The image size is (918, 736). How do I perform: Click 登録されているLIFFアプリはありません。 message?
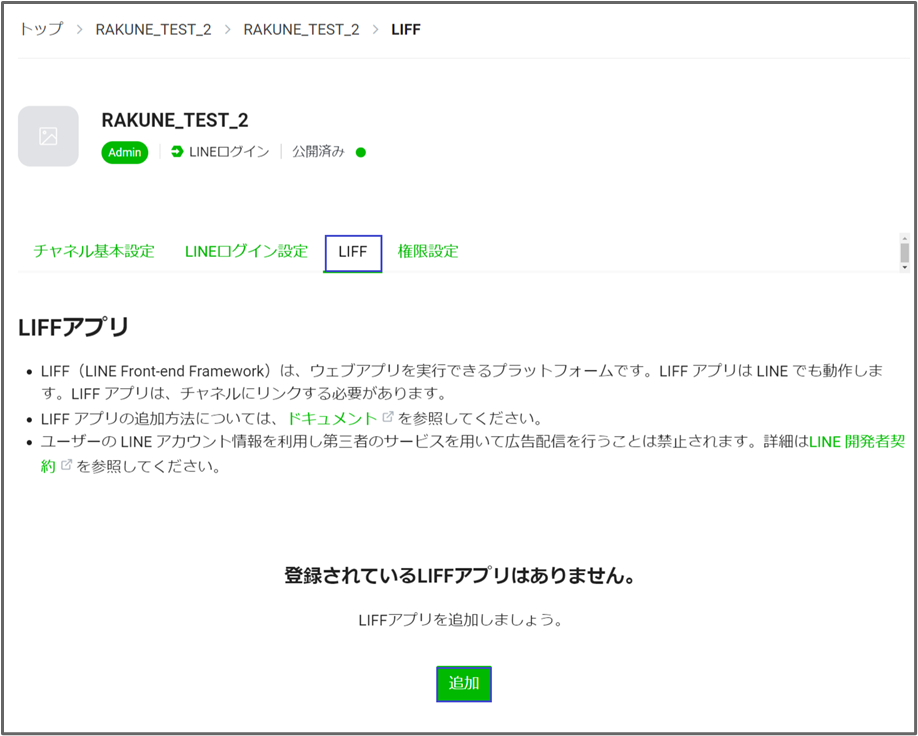coord(460,576)
